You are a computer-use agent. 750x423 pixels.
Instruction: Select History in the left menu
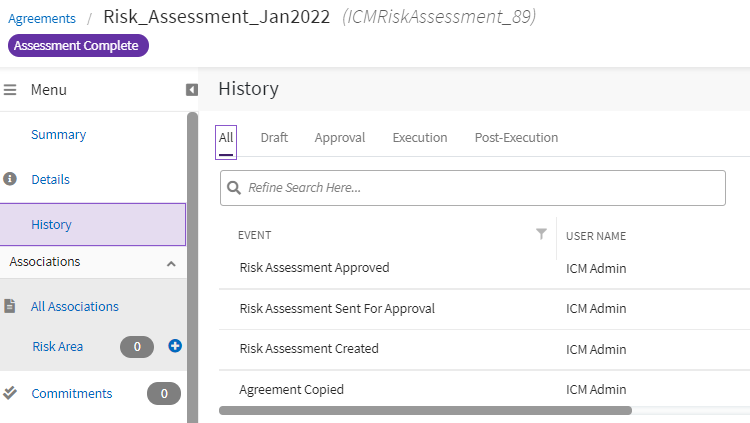coord(51,225)
